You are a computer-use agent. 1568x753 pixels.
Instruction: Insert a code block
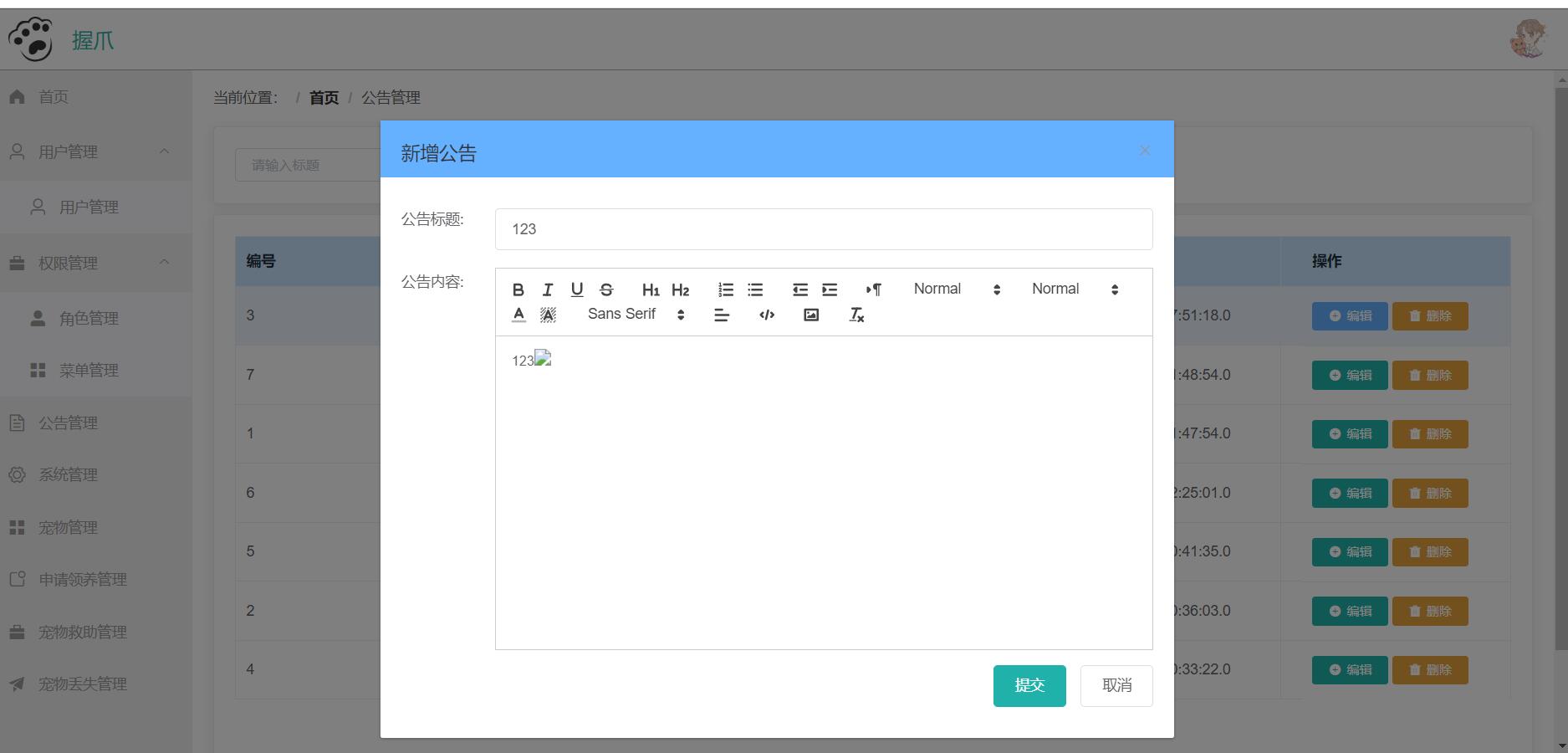(x=767, y=315)
